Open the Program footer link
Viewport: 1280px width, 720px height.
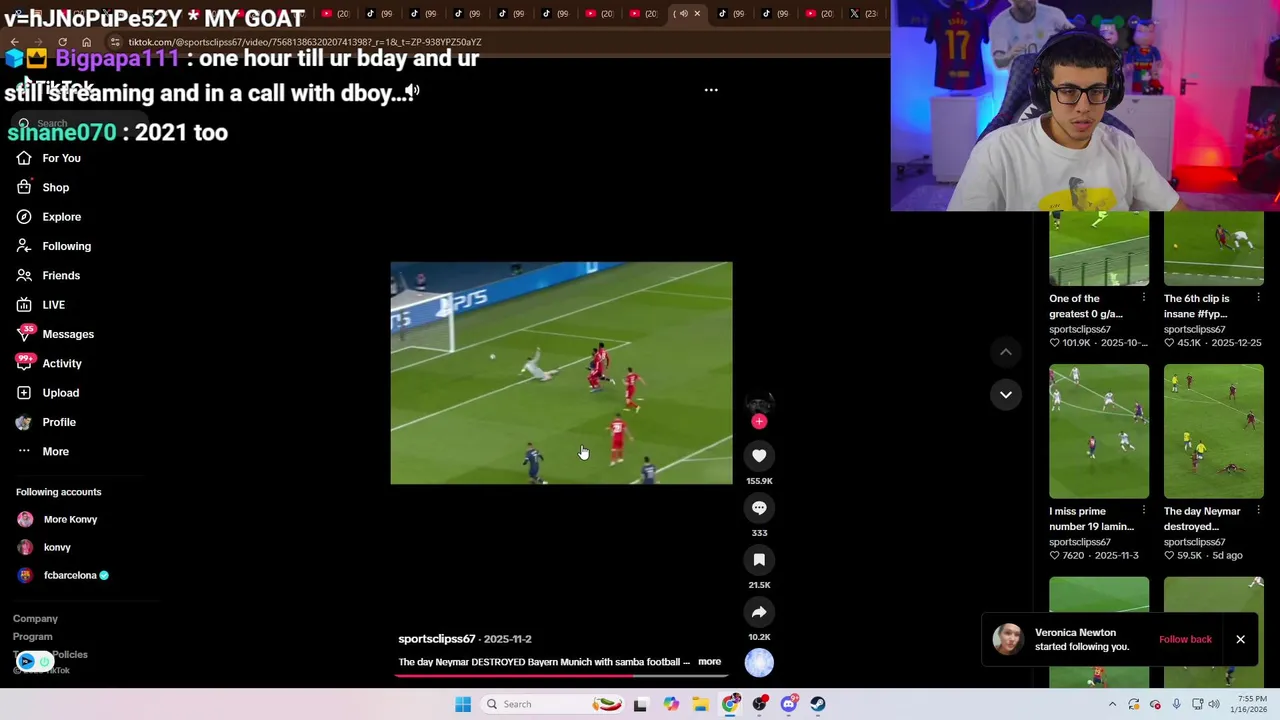coord(33,637)
